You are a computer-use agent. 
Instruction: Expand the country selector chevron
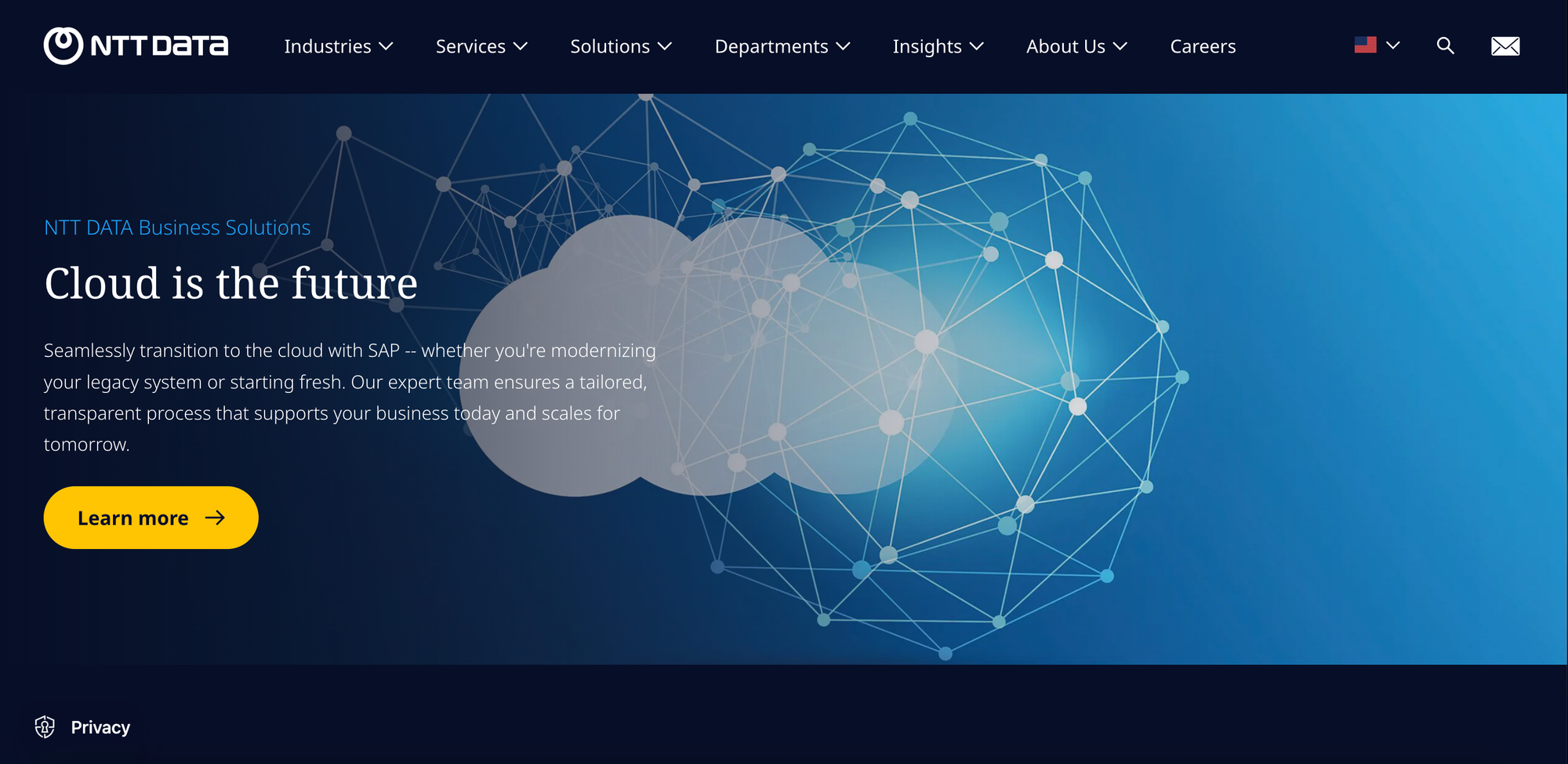click(x=1393, y=45)
